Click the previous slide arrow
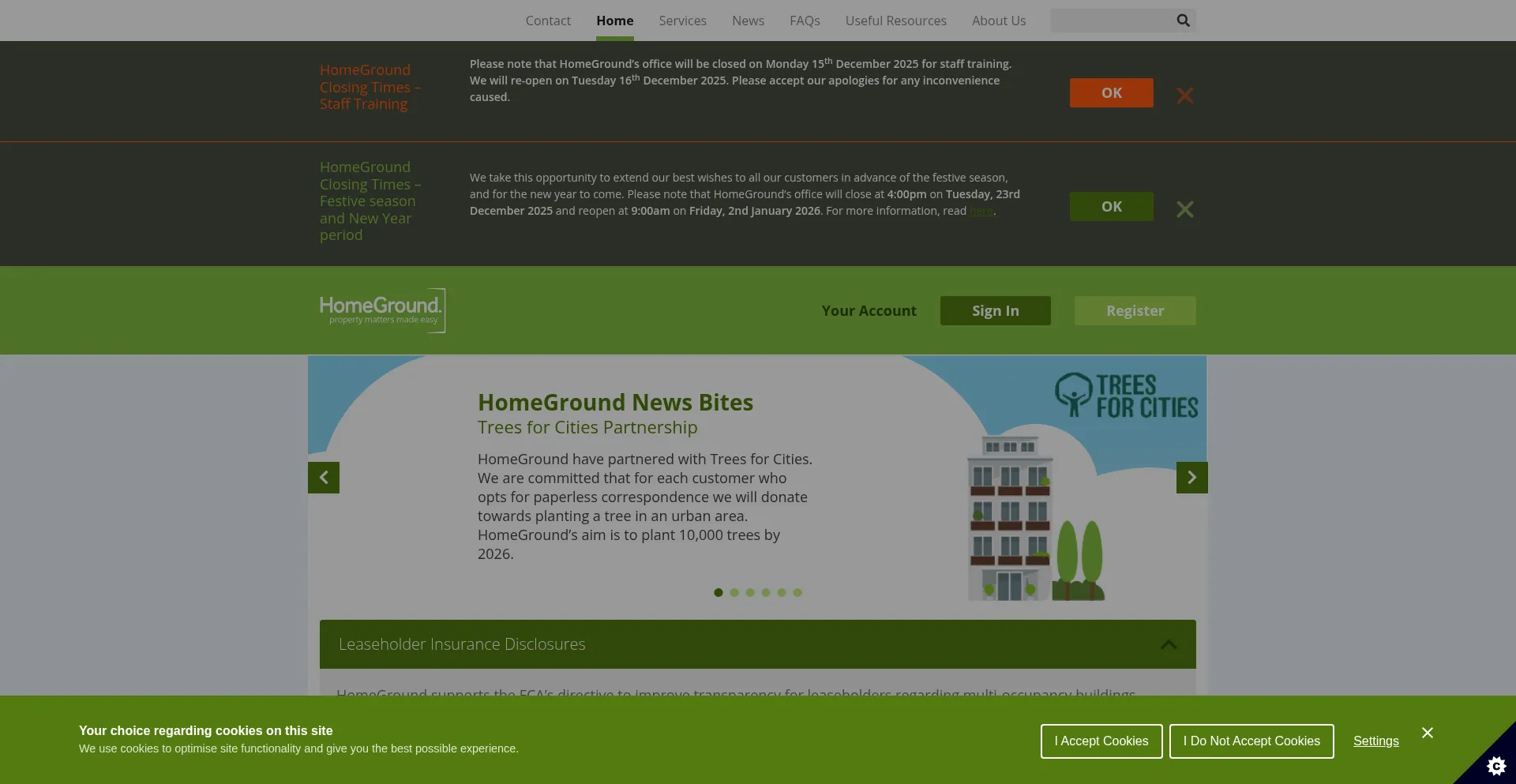Screen dimensions: 1516x784 323,477
